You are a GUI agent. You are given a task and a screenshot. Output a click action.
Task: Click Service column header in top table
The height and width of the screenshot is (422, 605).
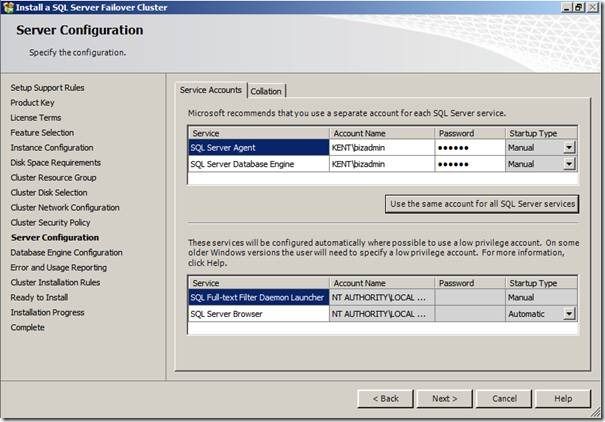(x=259, y=133)
